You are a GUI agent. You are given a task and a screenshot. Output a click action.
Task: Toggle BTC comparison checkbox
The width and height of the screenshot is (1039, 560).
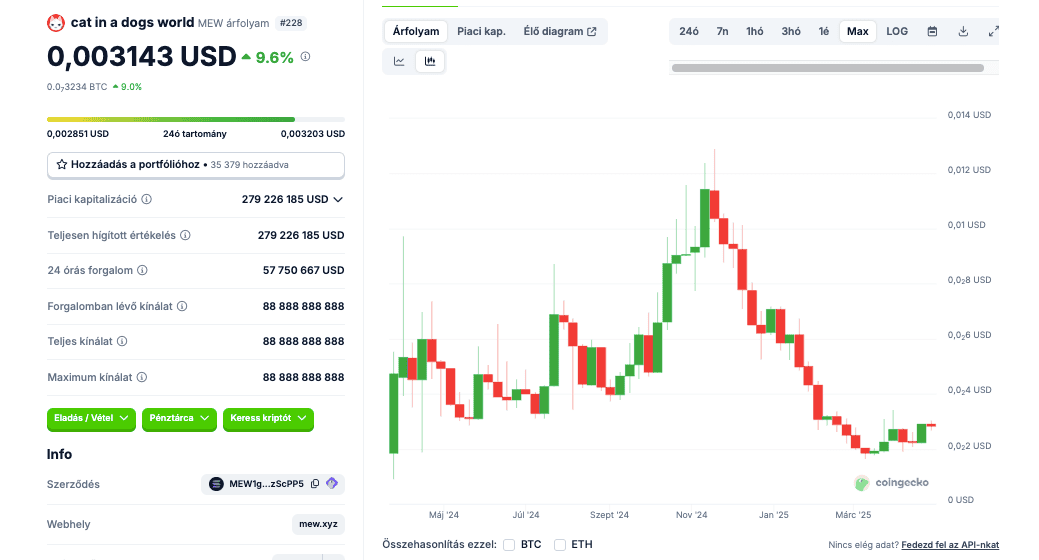coord(509,545)
